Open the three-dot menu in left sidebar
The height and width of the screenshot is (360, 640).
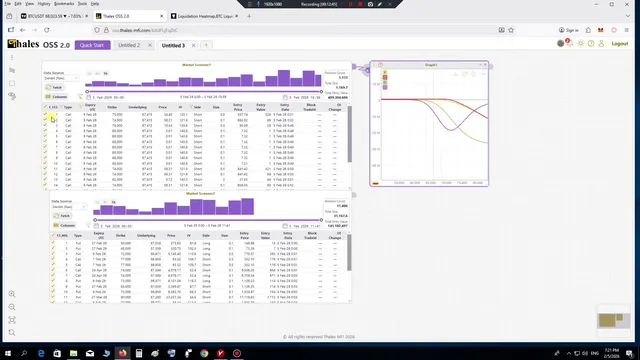pos(12,58)
